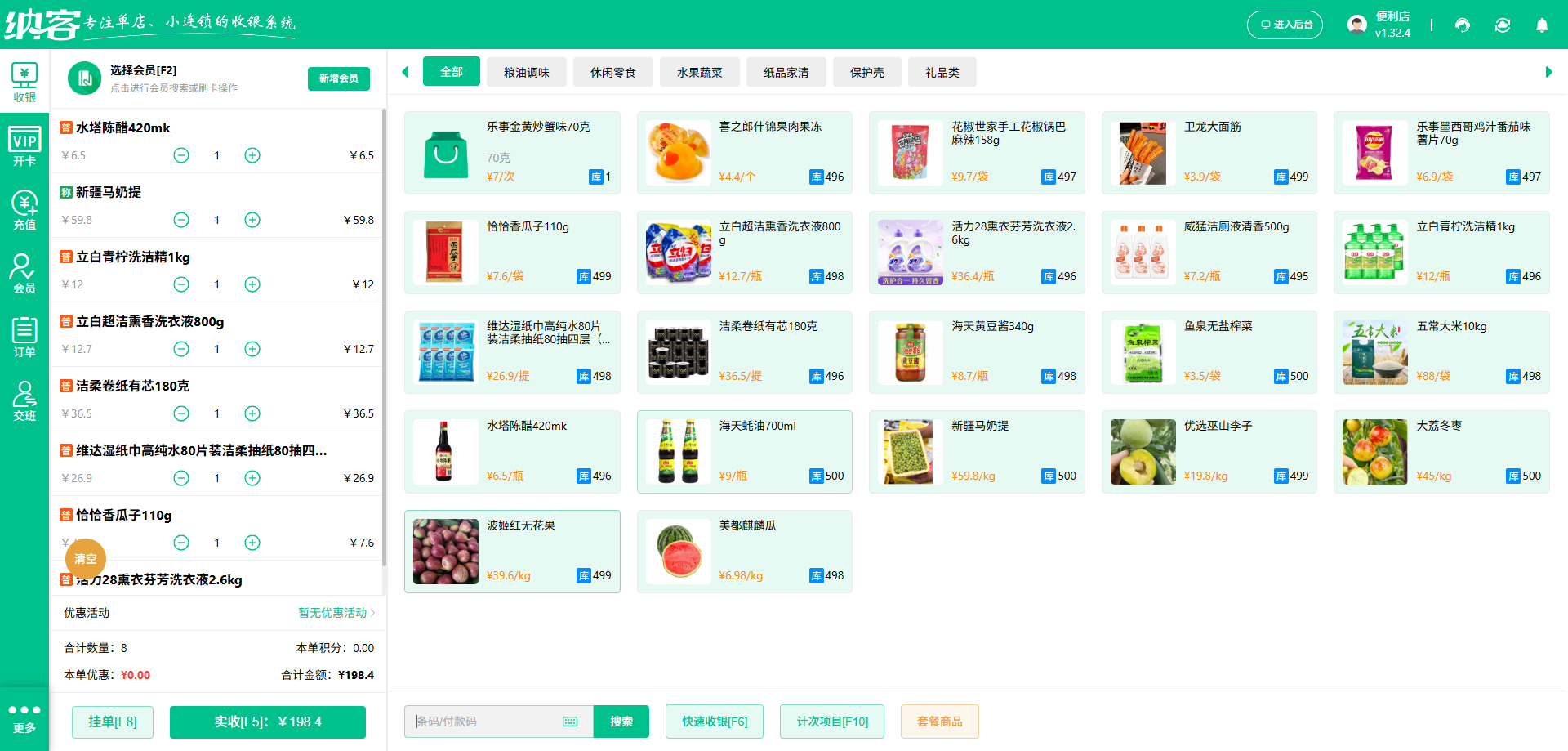Select the 海天蚝油700ml product card
1568x751 pixels.
pos(744,452)
